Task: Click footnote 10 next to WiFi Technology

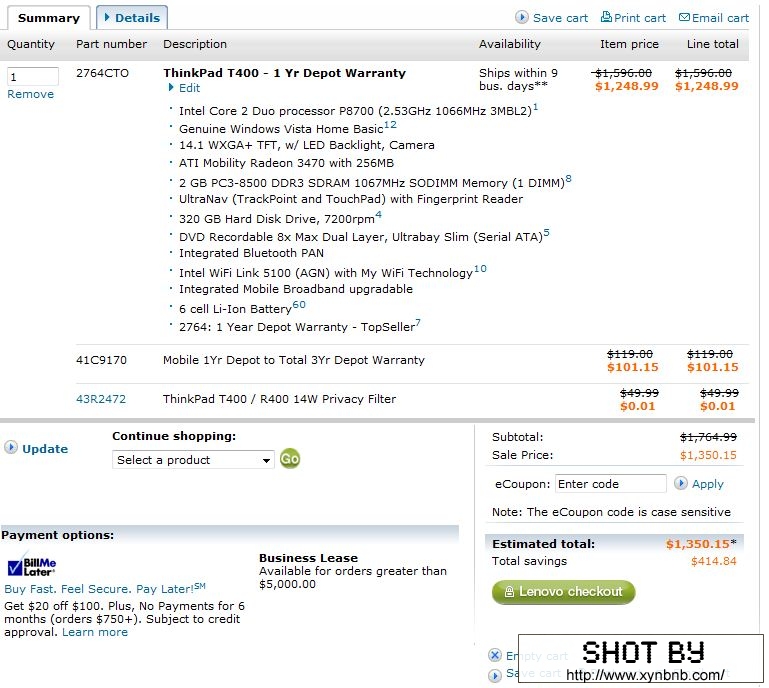Action: pos(480,268)
